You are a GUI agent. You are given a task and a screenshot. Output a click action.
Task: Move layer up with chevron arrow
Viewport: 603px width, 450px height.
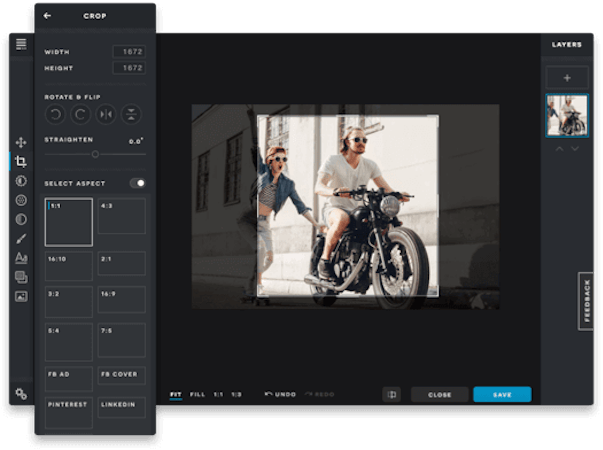(560, 148)
